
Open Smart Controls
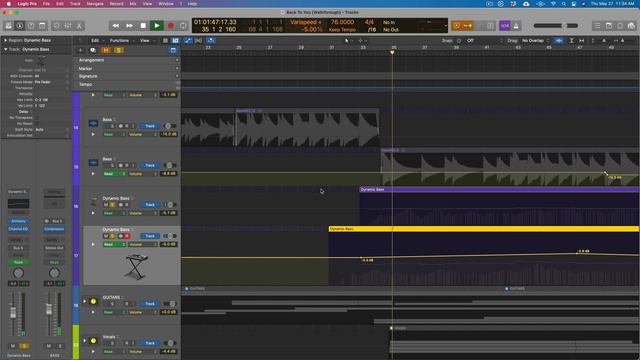pos(56,26)
